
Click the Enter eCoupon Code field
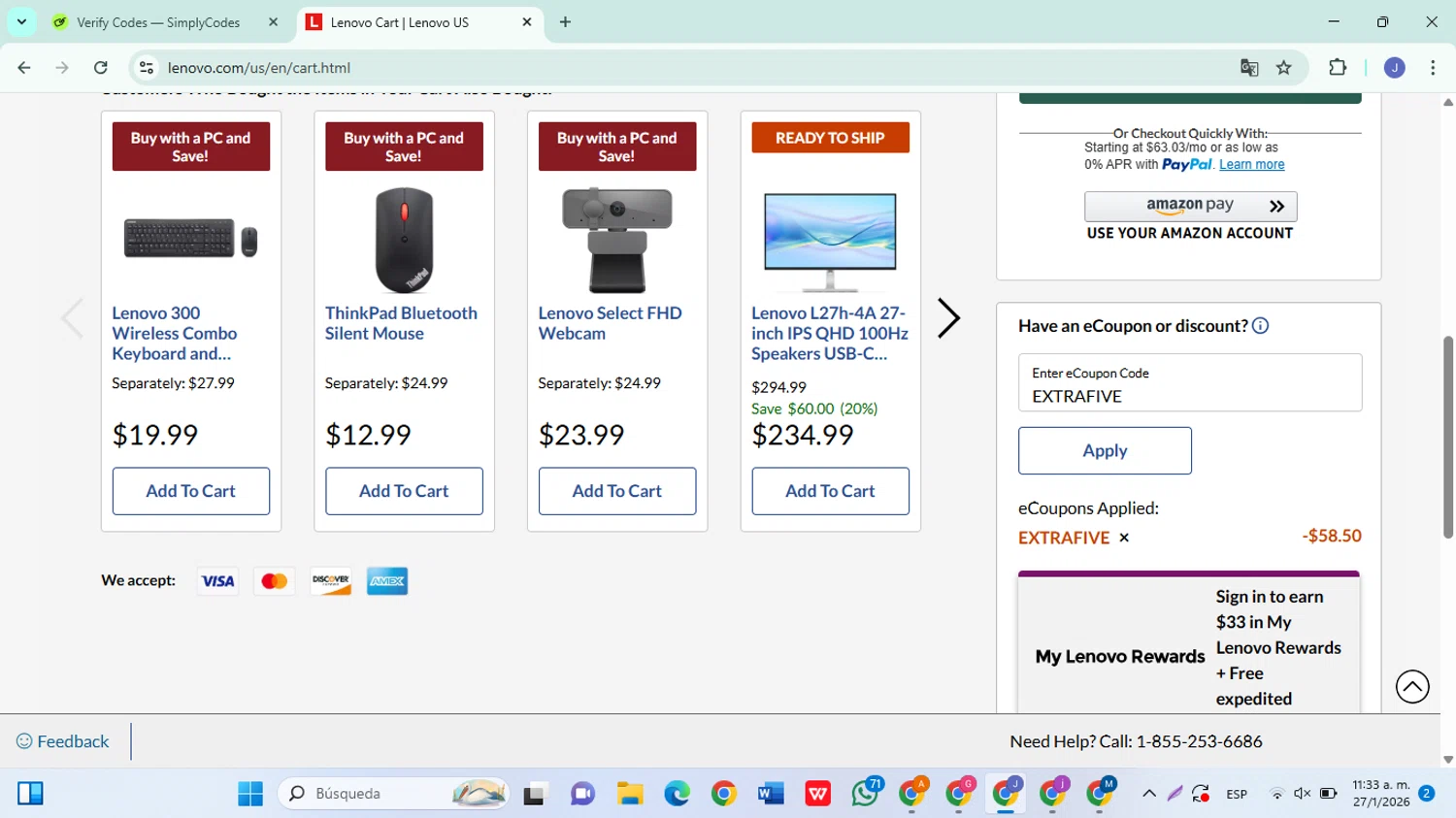(x=1190, y=382)
